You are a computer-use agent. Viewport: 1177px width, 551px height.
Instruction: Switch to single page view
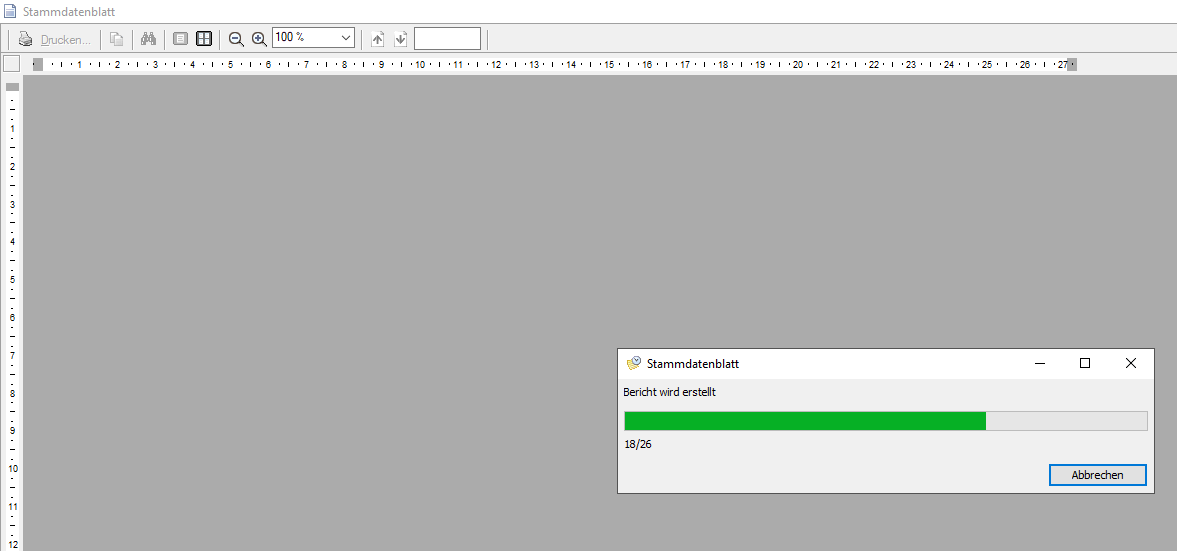tap(181, 39)
